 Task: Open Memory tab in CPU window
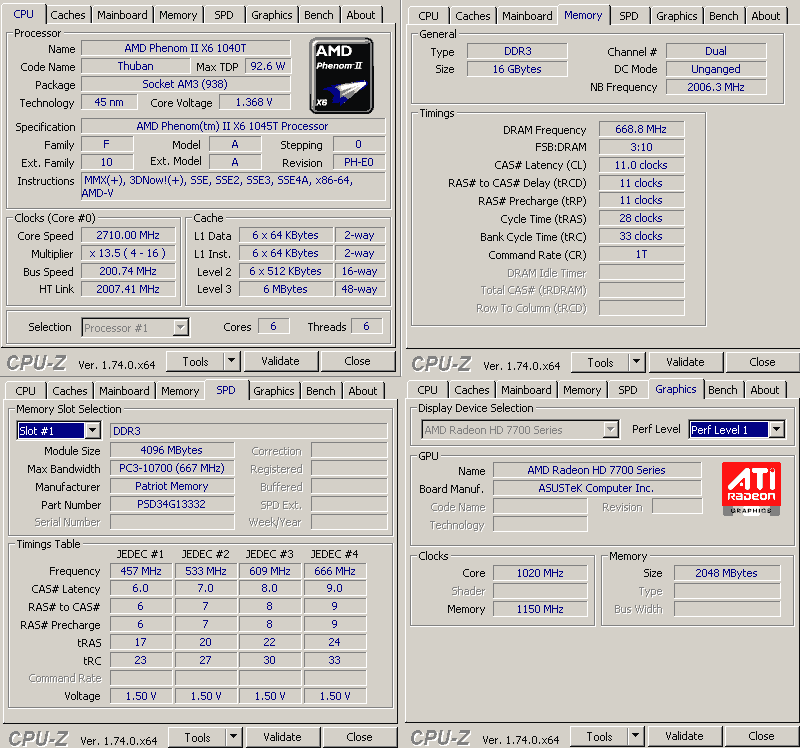coord(178,15)
